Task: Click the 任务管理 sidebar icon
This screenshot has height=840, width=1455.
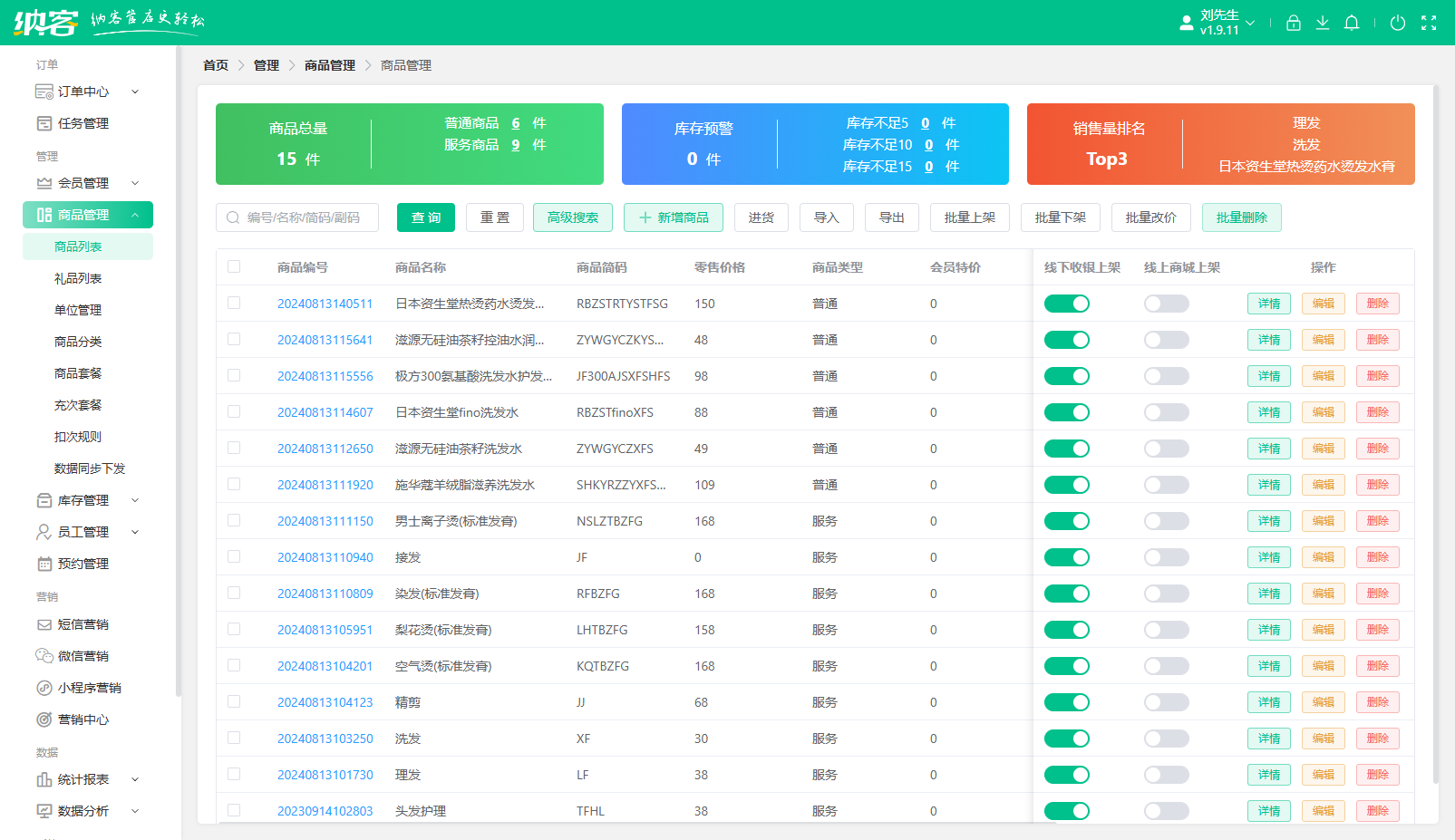Action: click(44, 123)
